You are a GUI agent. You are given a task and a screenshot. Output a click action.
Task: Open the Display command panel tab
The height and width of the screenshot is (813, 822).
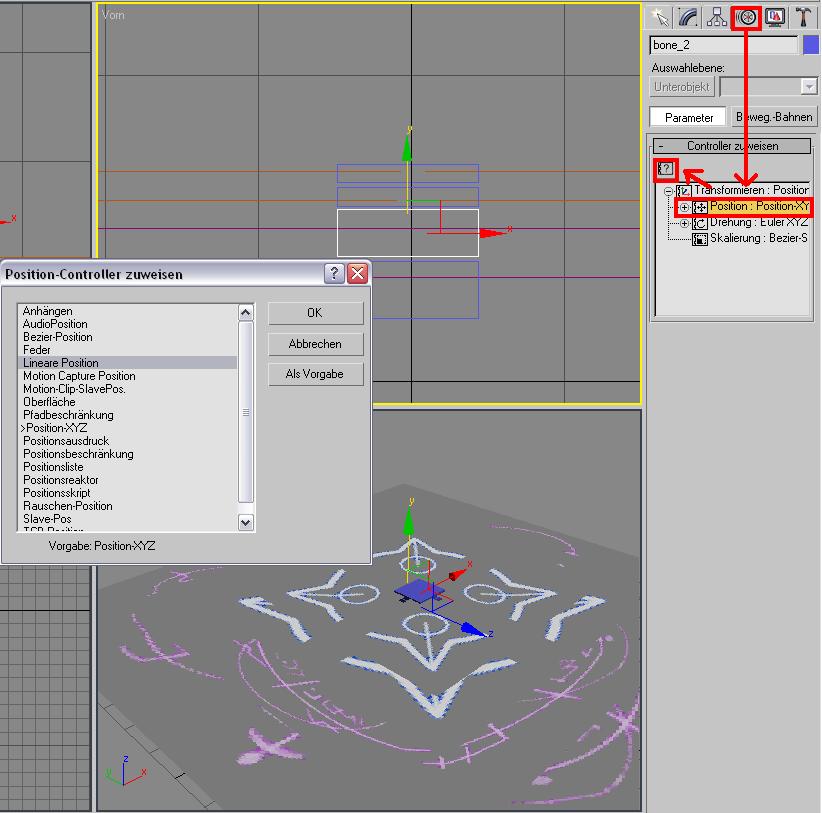pyautogui.click(x=775, y=18)
